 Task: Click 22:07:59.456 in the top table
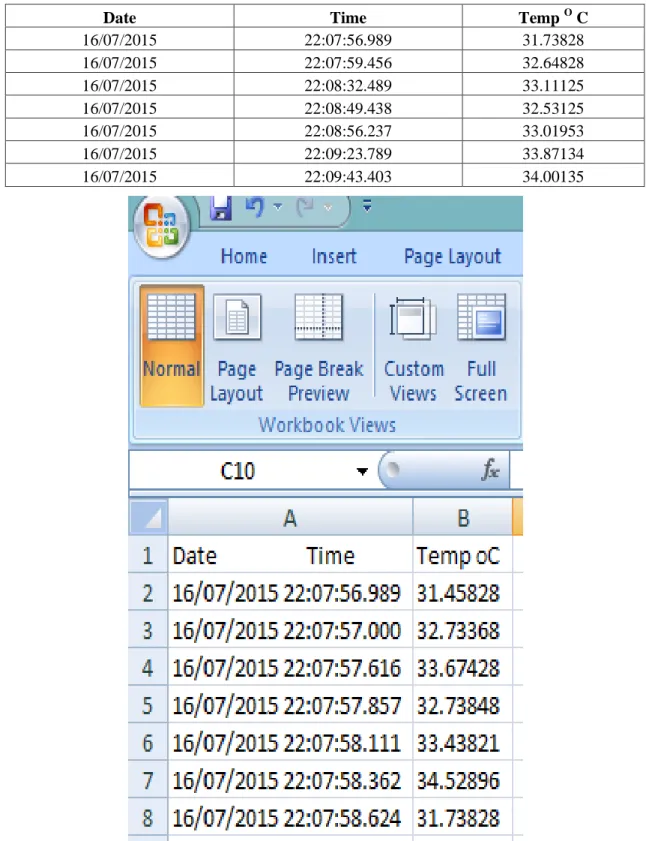point(348,63)
